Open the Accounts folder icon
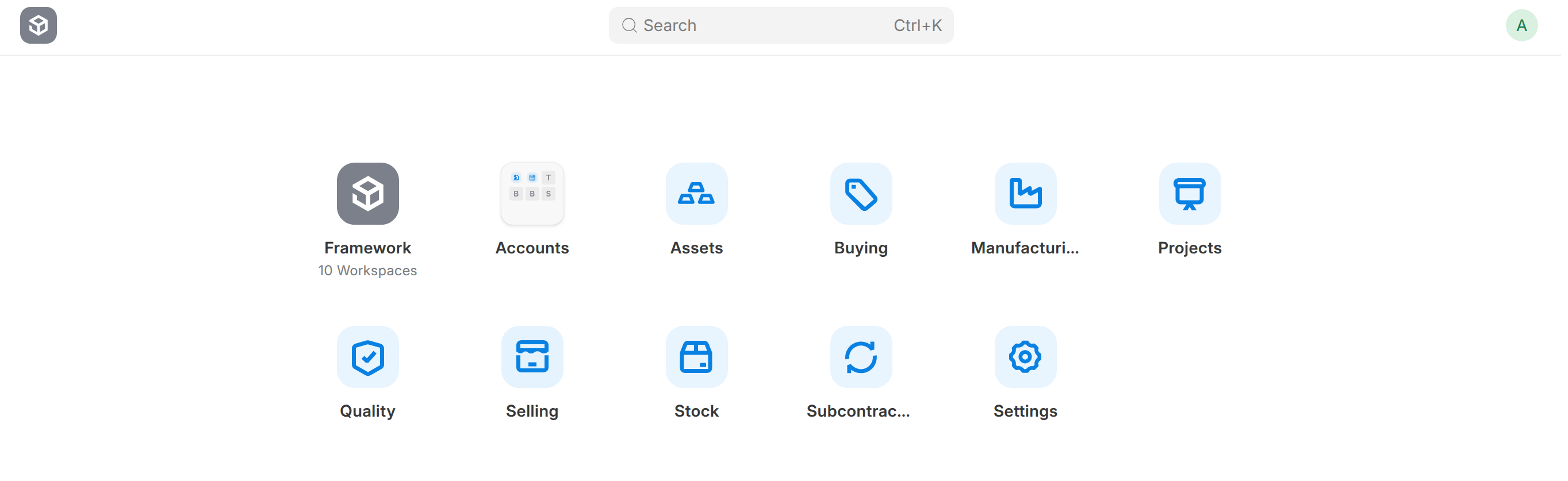Screen dimensions: 1568x481 coord(532,193)
